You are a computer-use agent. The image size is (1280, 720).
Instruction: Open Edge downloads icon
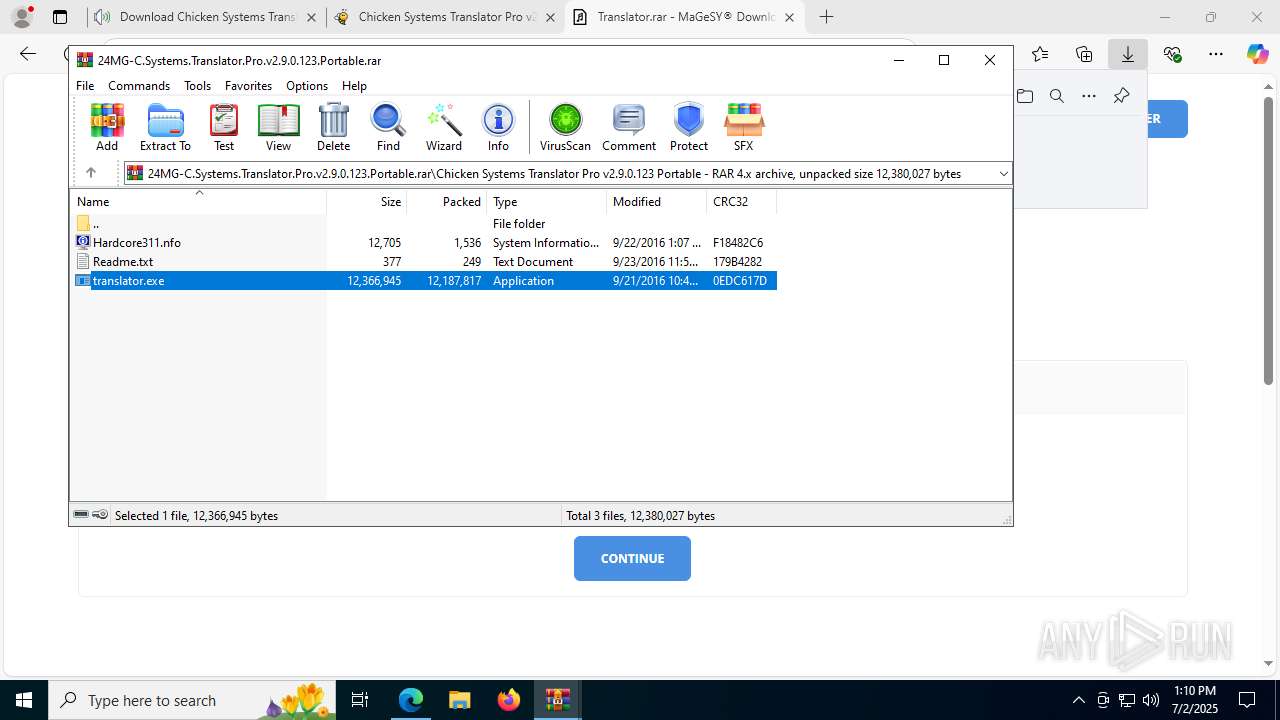(x=1128, y=54)
